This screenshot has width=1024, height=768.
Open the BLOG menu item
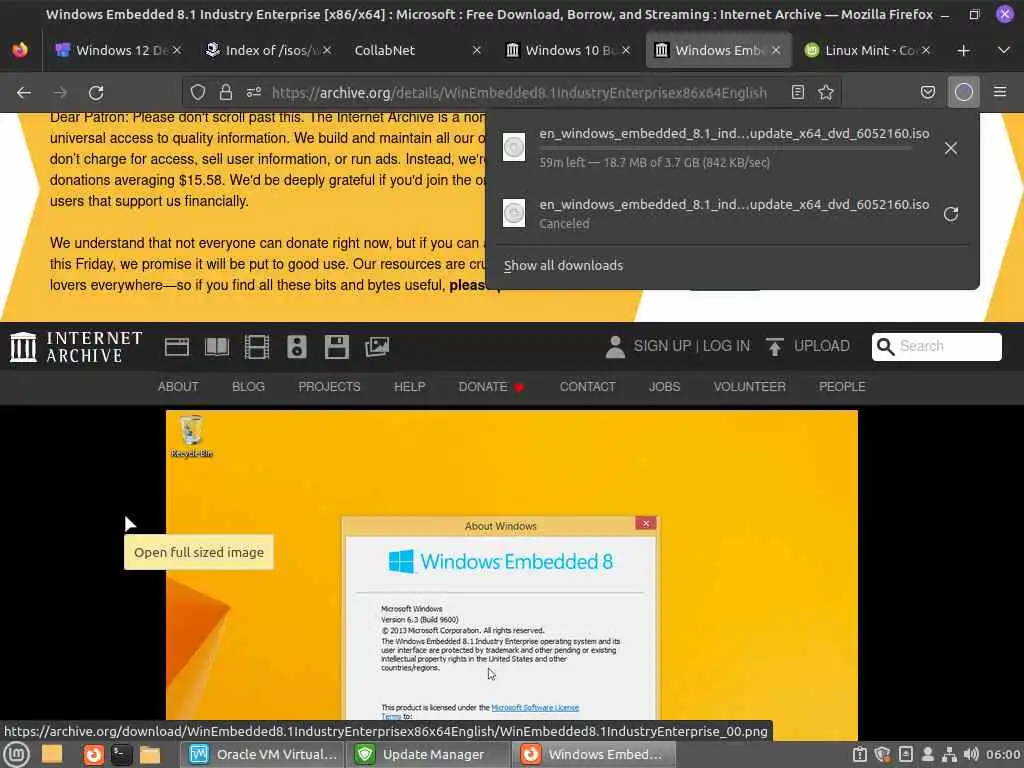pyautogui.click(x=248, y=387)
